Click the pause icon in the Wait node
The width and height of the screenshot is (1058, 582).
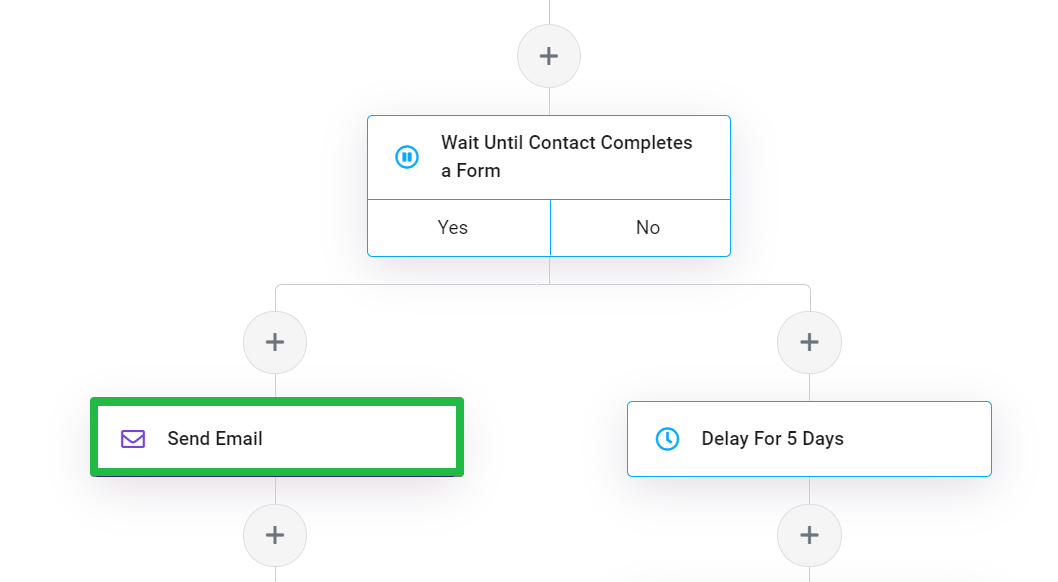pos(407,157)
